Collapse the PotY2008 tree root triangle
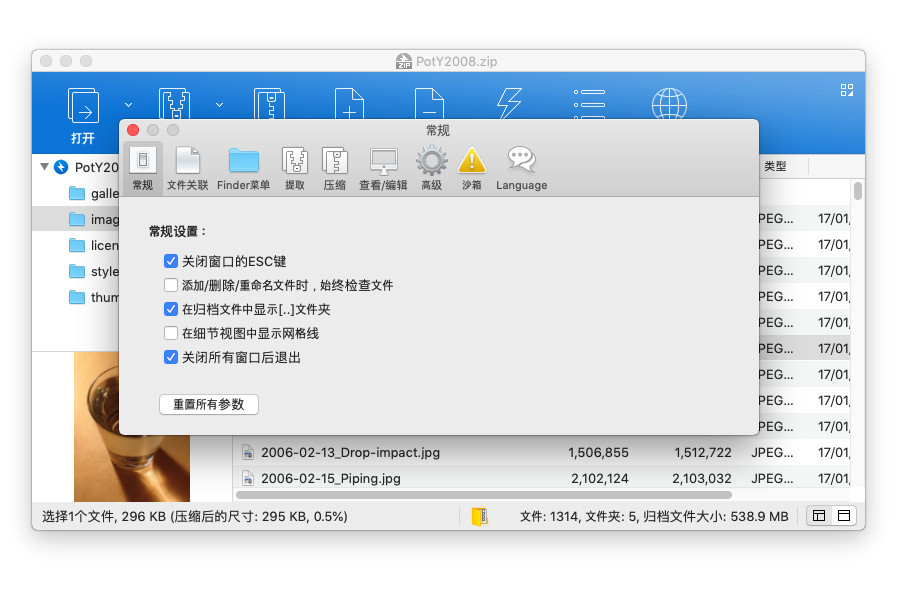 click(45, 167)
